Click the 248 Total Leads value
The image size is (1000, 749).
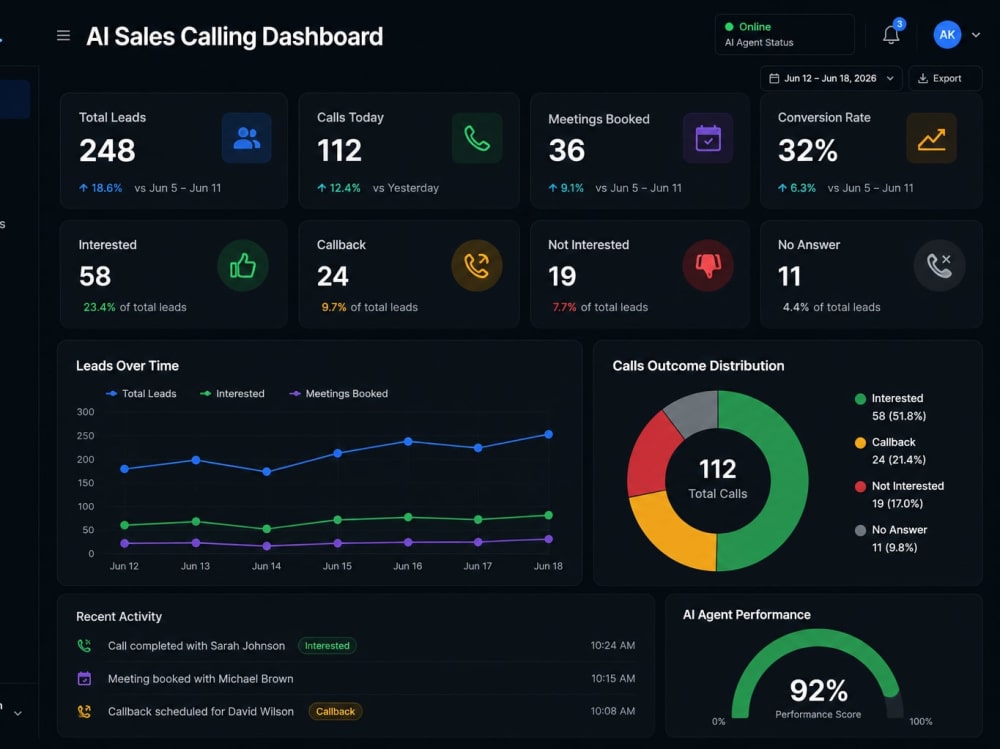coord(107,151)
